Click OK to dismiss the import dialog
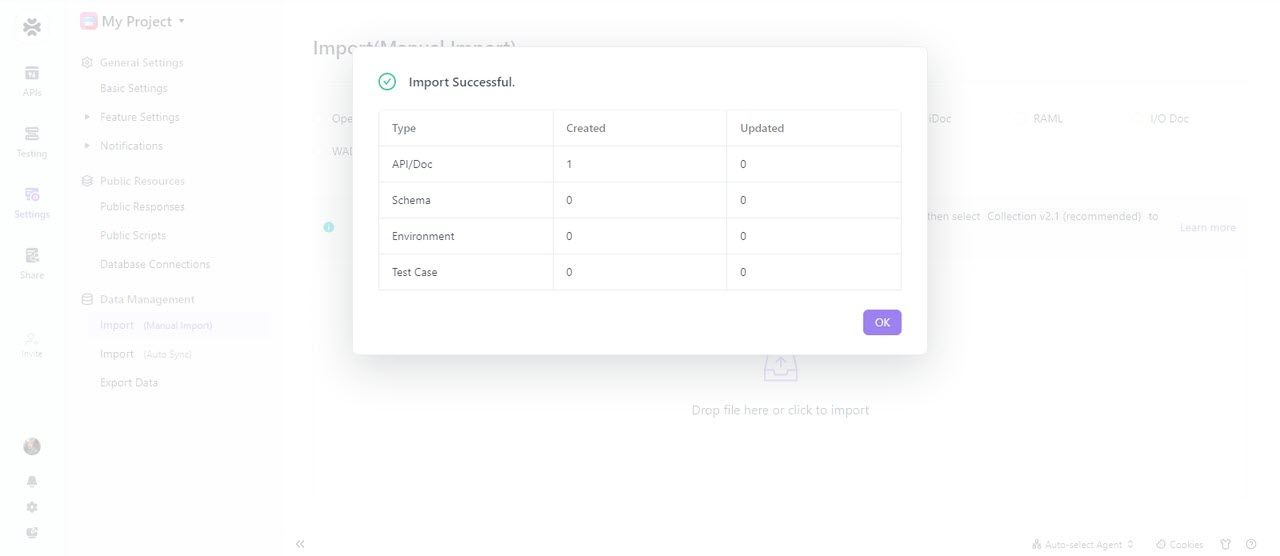Image resolution: width=1280 pixels, height=556 pixels. 882,322
